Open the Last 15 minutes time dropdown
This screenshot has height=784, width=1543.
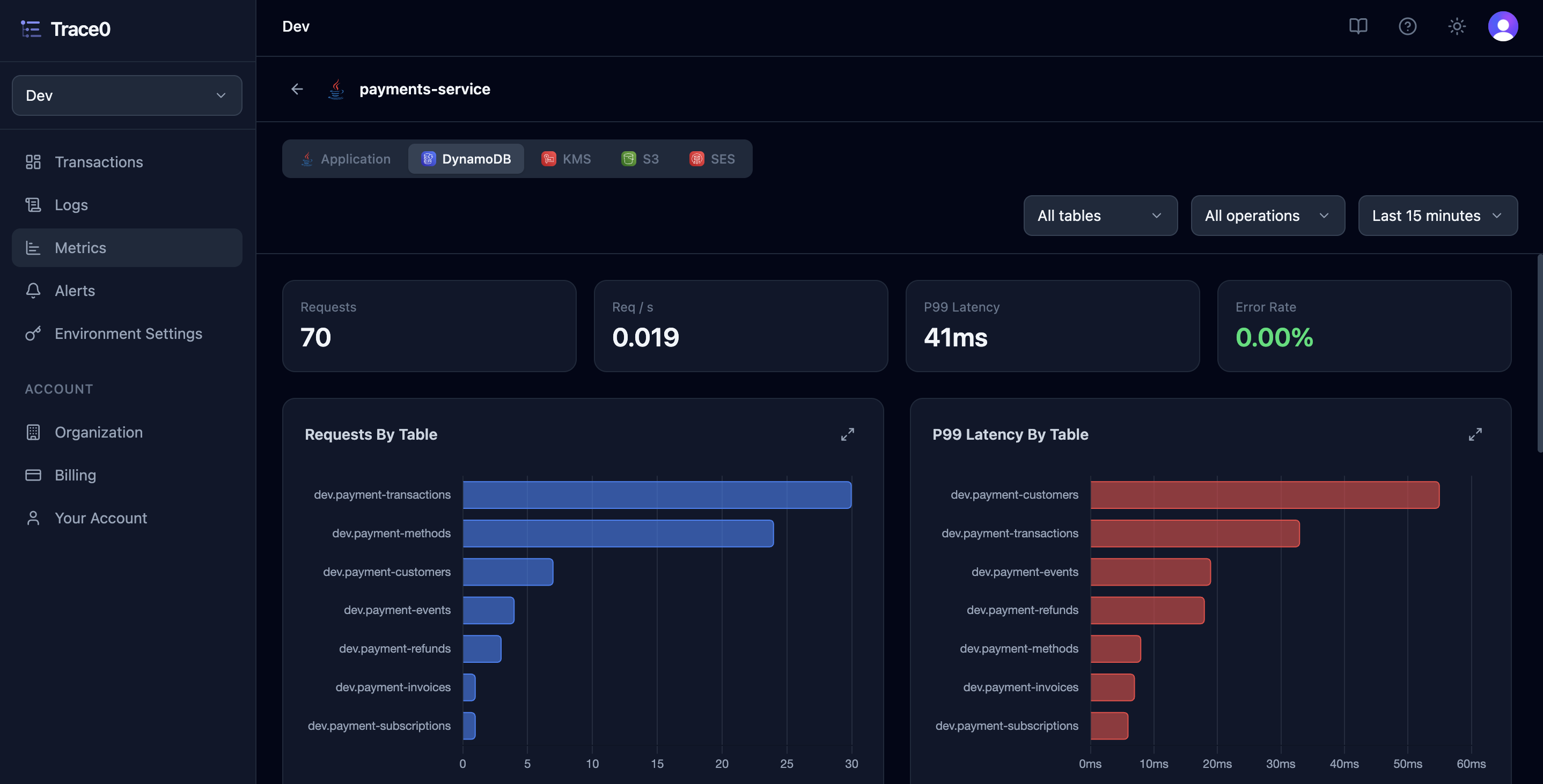1438,216
